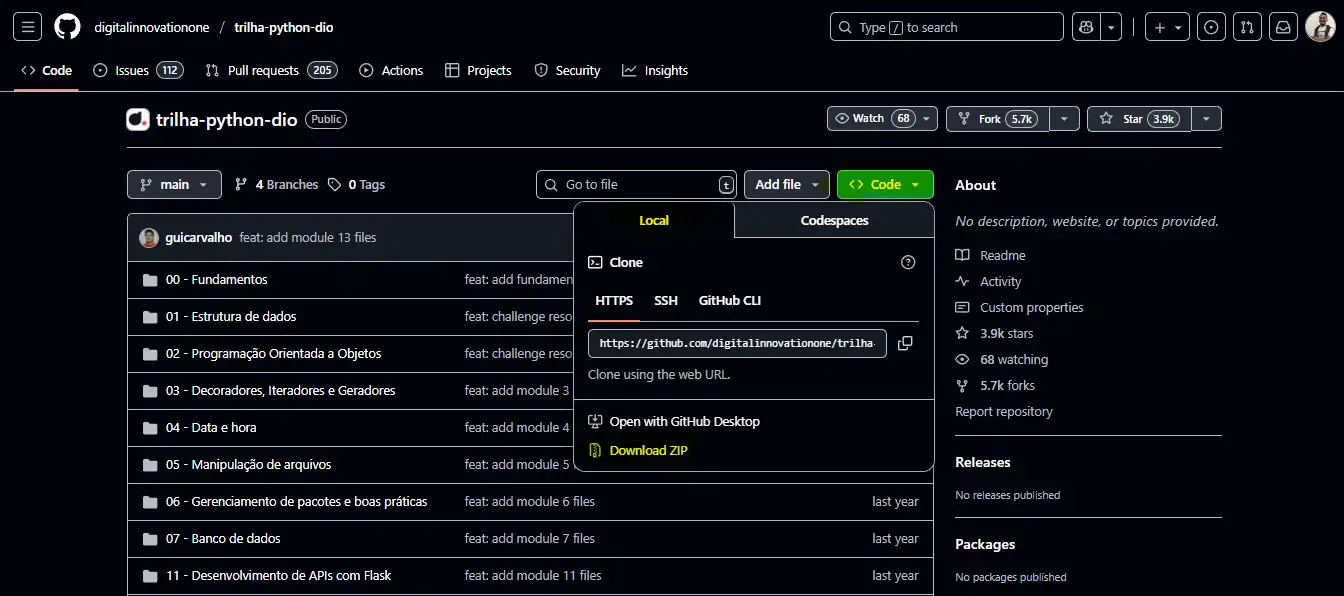The width and height of the screenshot is (1344, 596).
Task: Open folder 05 - Manipulação de arquivos
Action: coord(248,465)
